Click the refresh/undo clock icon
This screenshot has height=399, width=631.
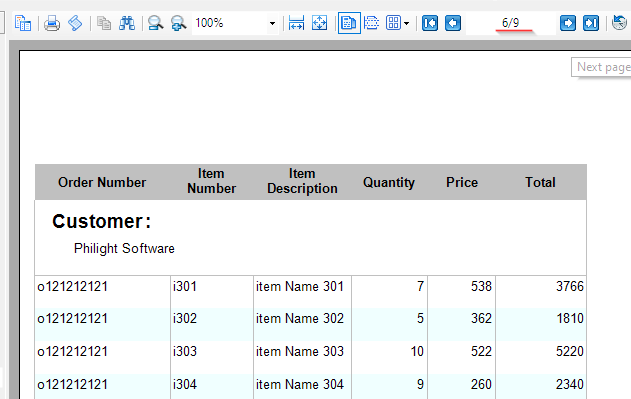[620, 23]
